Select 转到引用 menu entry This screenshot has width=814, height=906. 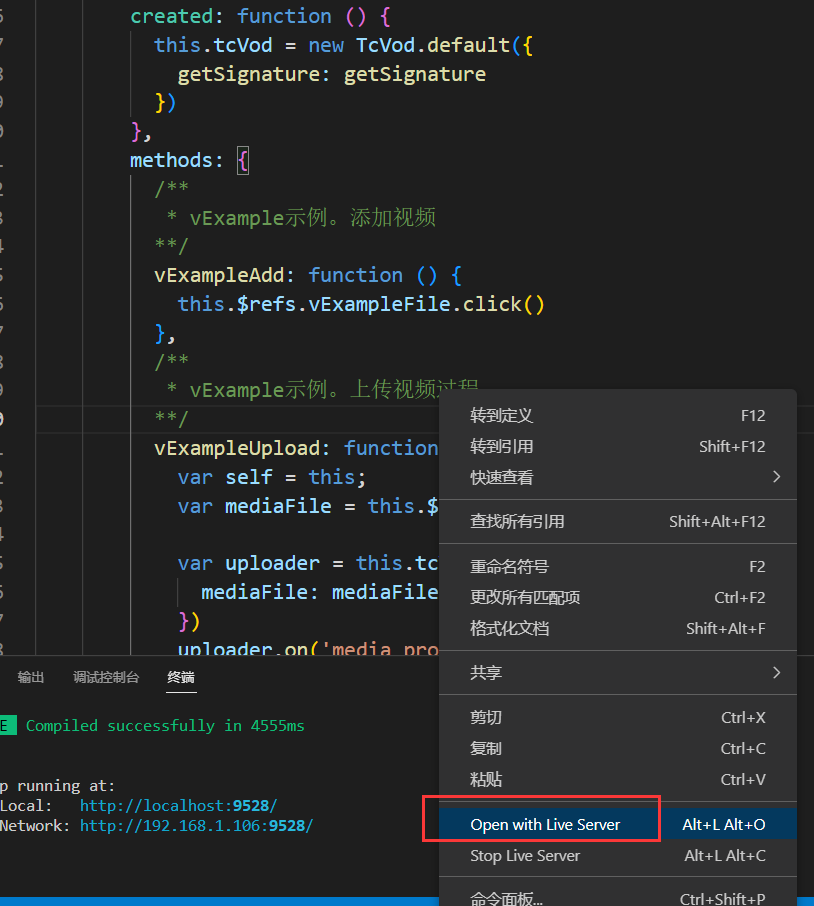coord(618,446)
